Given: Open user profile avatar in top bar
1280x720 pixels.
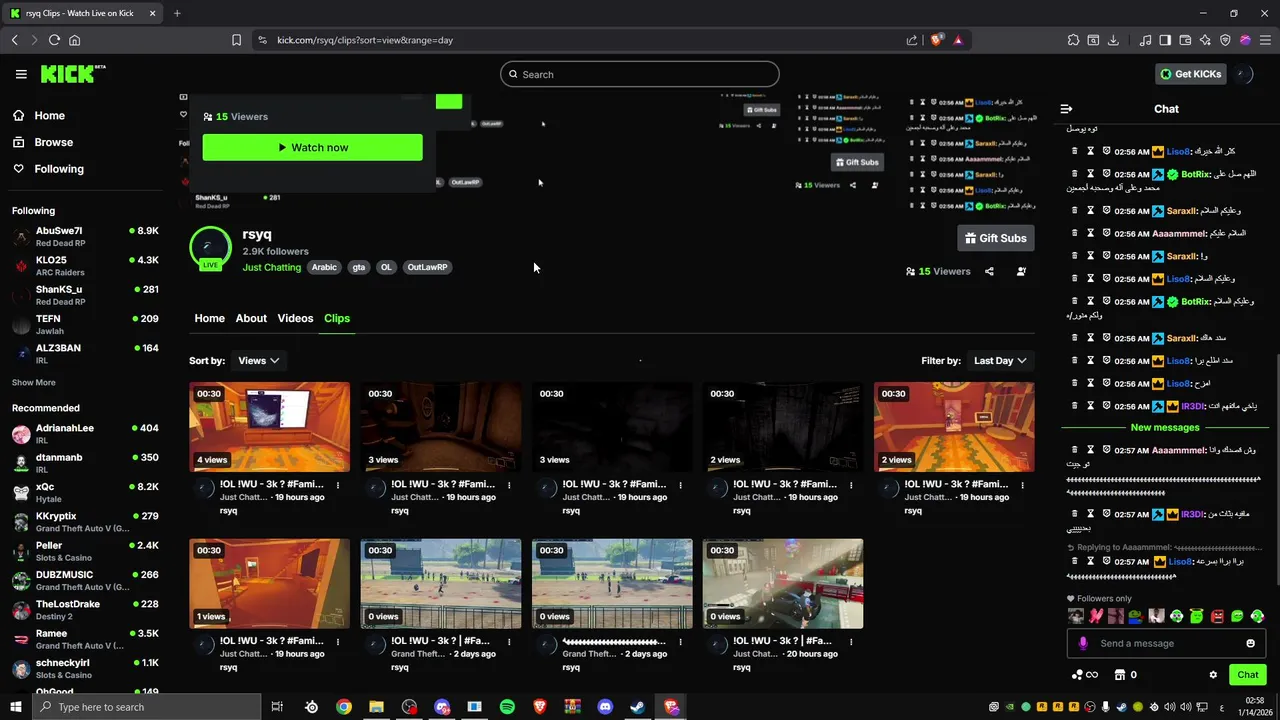Looking at the screenshot, I should (x=1241, y=74).
